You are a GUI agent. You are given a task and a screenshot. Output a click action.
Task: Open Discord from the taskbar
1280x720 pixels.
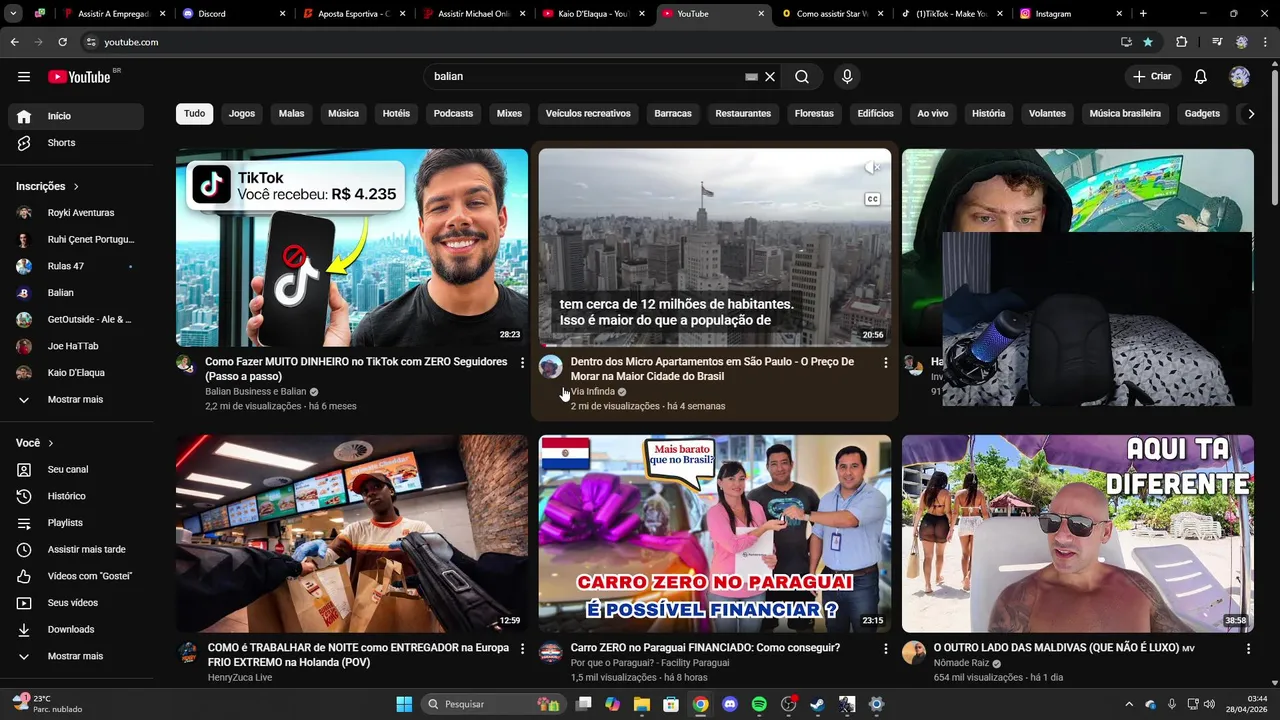point(730,704)
